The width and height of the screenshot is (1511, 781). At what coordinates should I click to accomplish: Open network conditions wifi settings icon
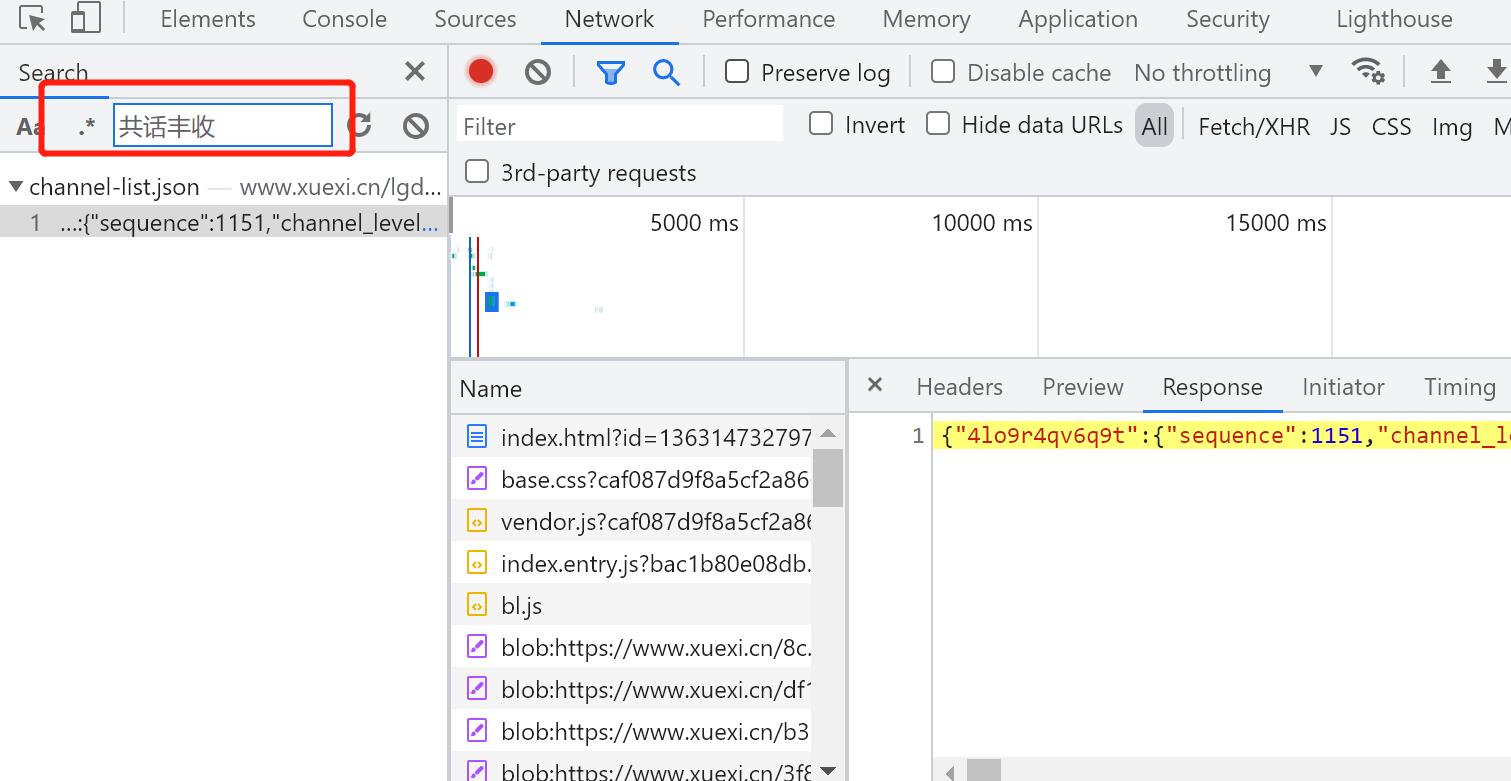pyautogui.click(x=1367, y=71)
